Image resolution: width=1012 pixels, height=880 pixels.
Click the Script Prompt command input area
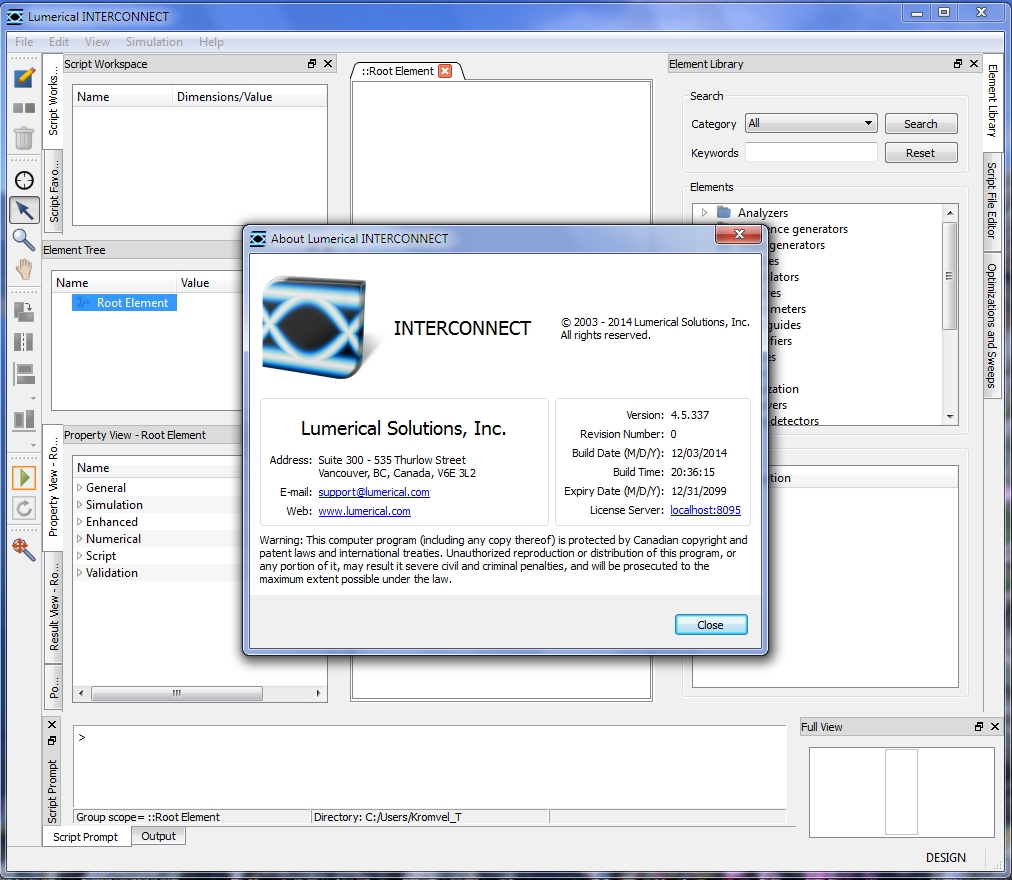(x=429, y=766)
